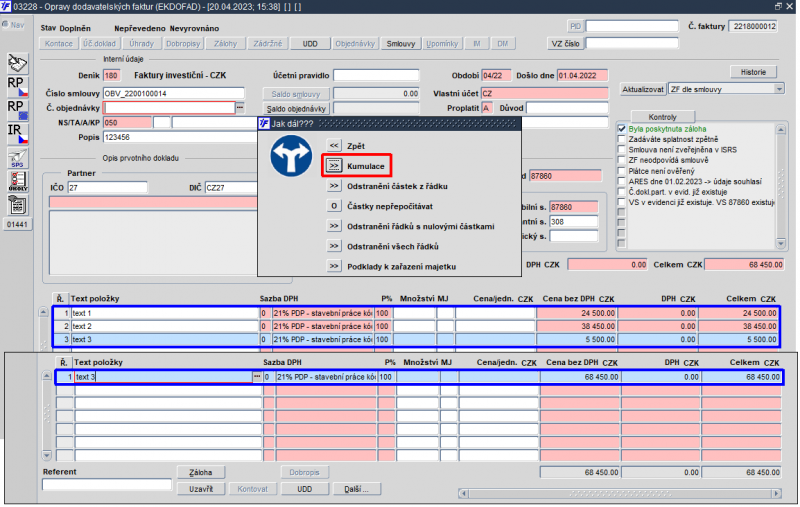Click the arrow beside Podklady k zařazení majetku
The image size is (800, 507).
point(335,267)
